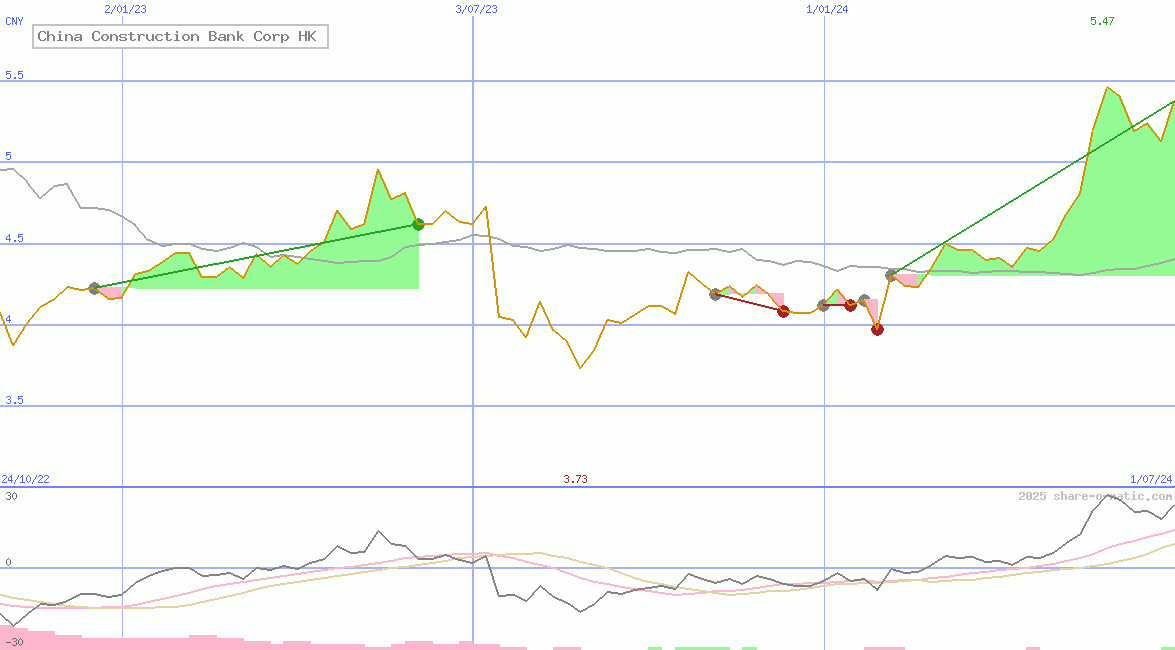Select the gray marker starting the descending red line

click(x=715, y=294)
